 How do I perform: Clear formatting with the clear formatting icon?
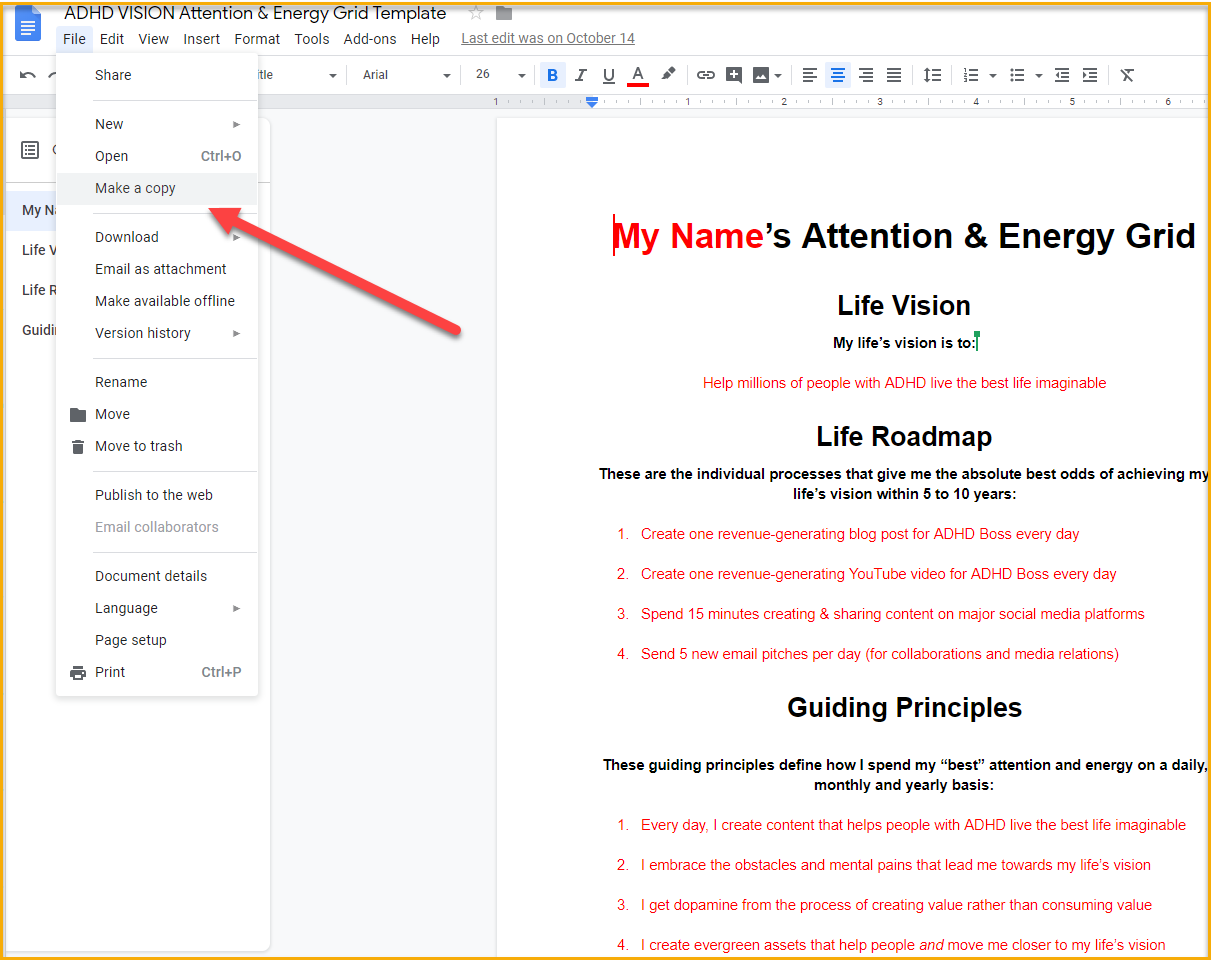pos(1127,75)
